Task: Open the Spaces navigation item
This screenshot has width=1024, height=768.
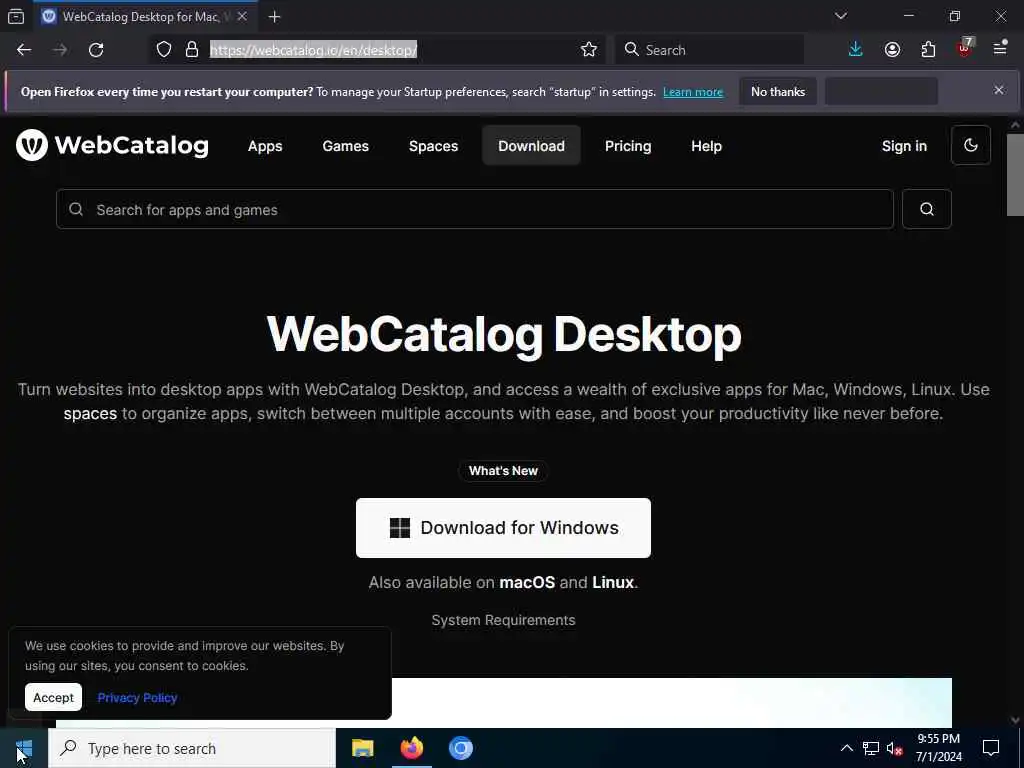Action: [434, 146]
